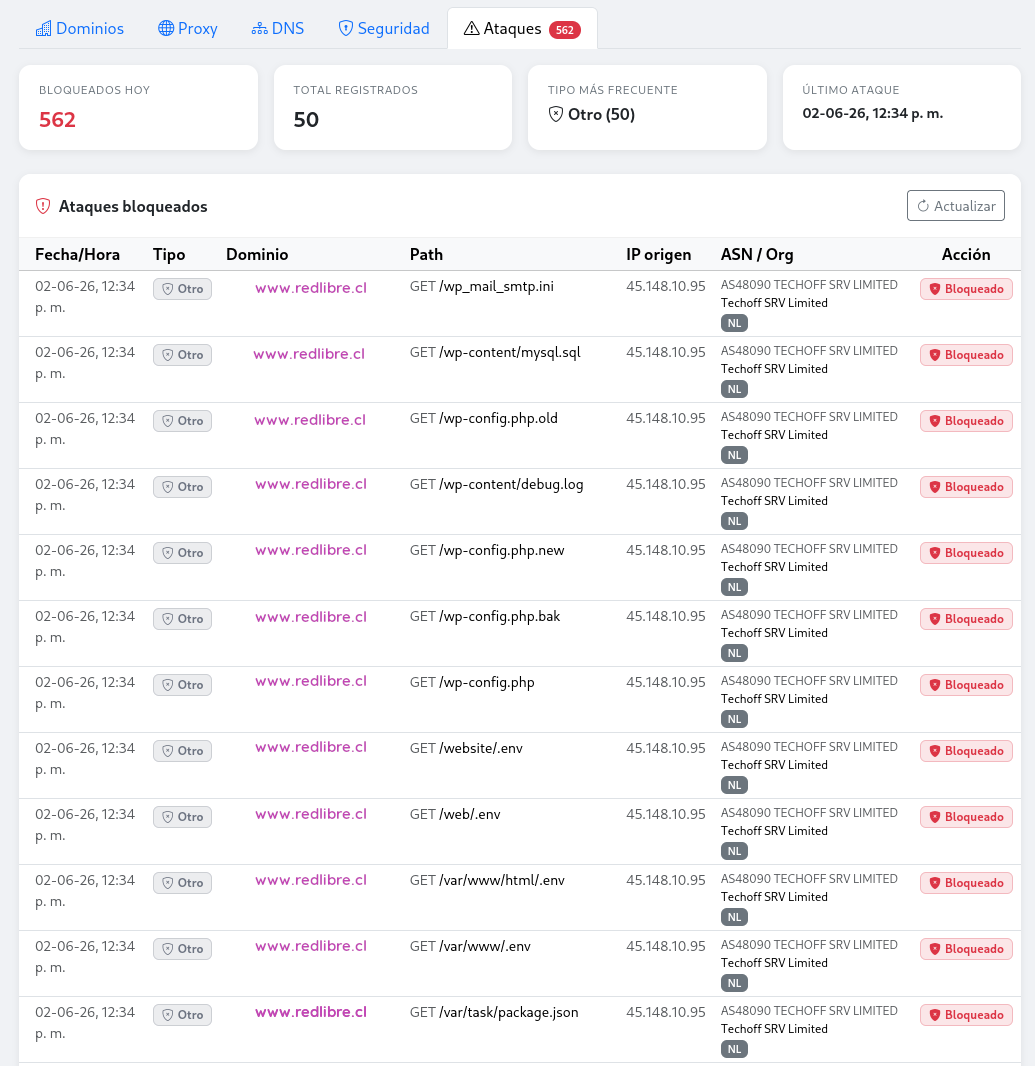Click path GET /wp-content/mysql.sql
1035x1066 pixels.
[495, 352]
